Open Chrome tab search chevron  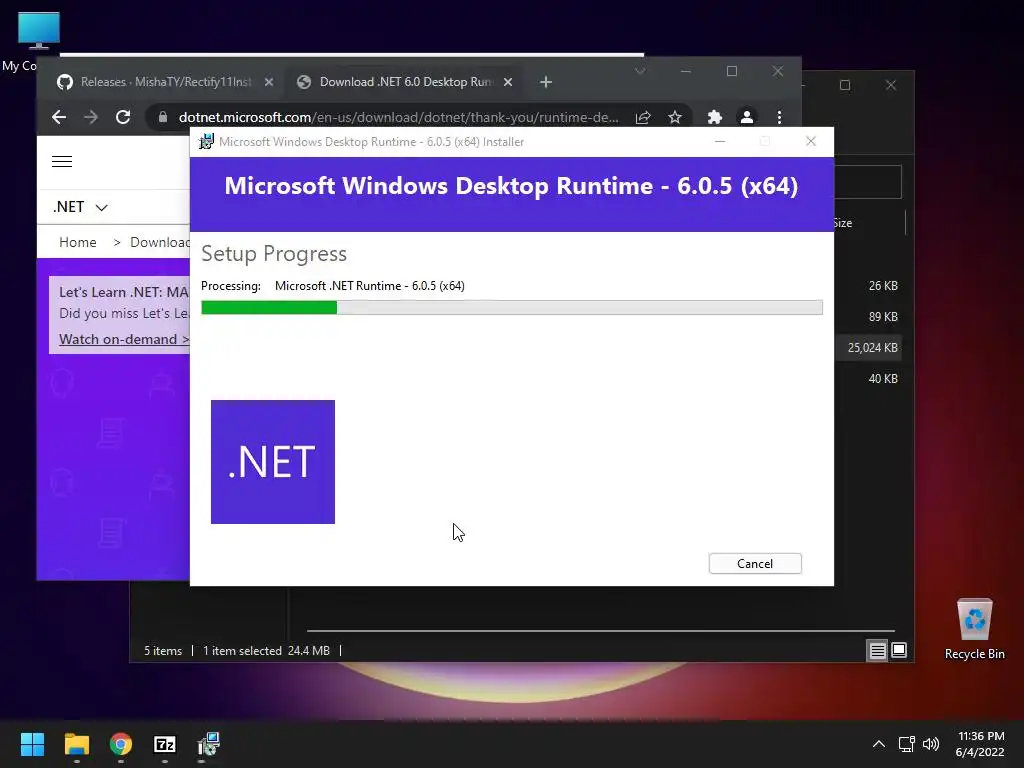[640, 71]
